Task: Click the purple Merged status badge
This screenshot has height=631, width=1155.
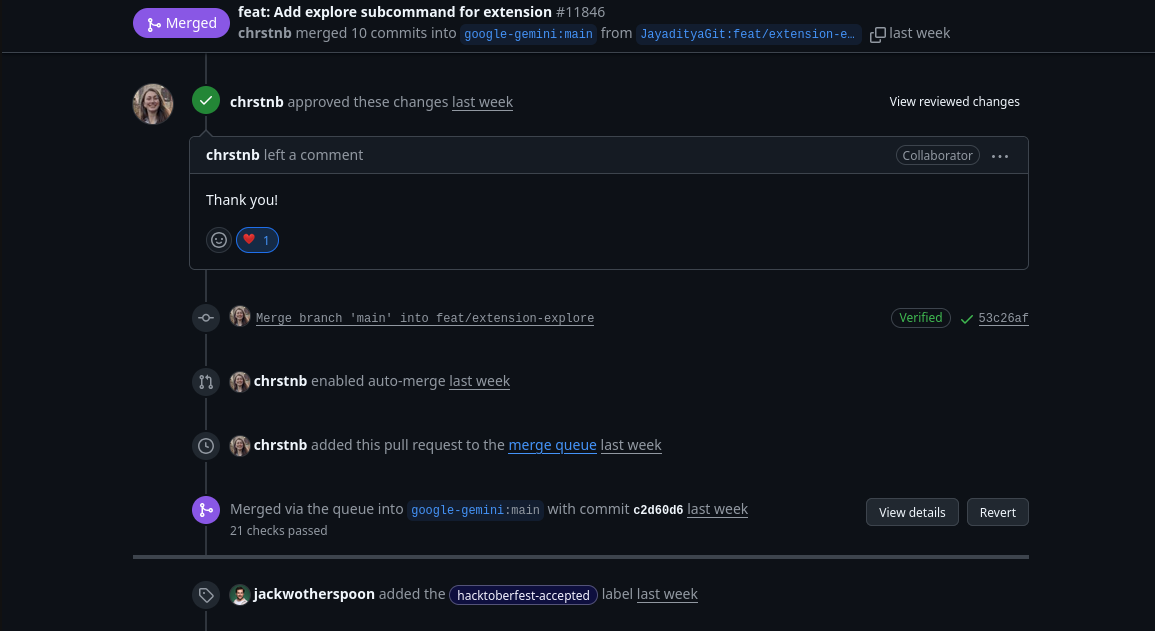Action: point(174,23)
